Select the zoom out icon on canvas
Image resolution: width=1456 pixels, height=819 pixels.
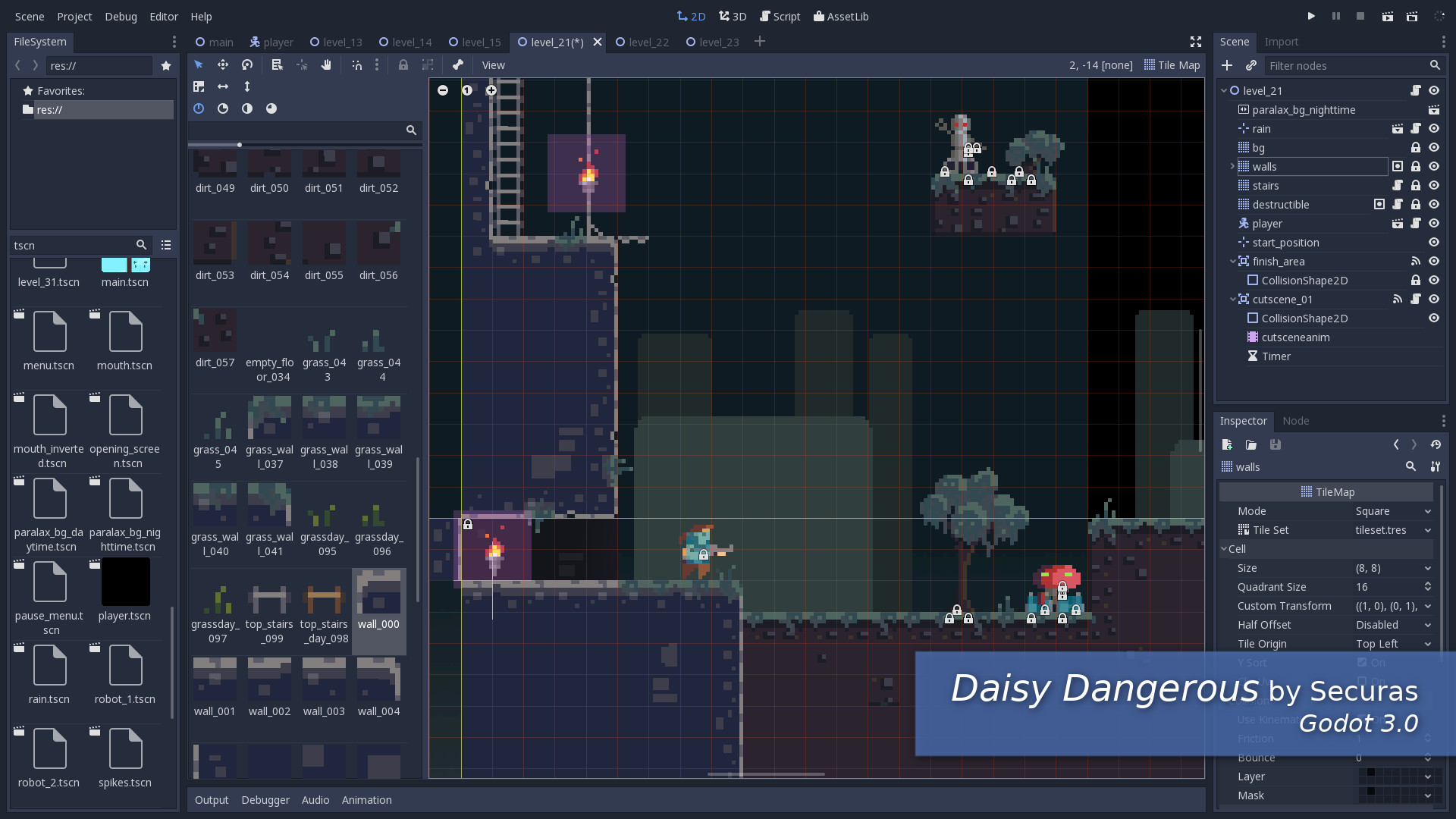[443, 90]
